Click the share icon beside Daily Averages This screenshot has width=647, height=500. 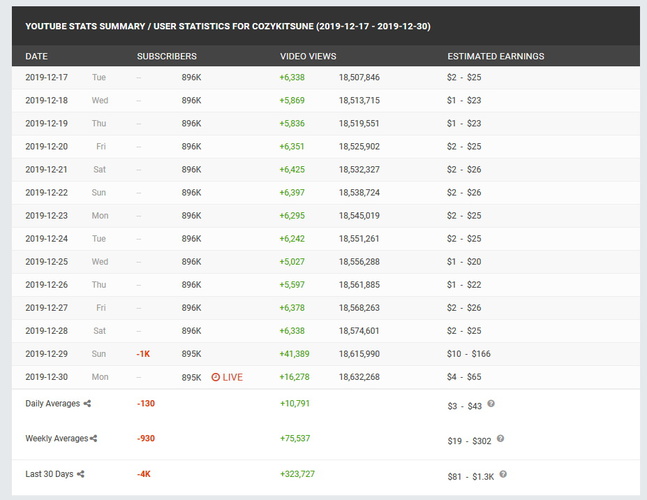pos(87,402)
